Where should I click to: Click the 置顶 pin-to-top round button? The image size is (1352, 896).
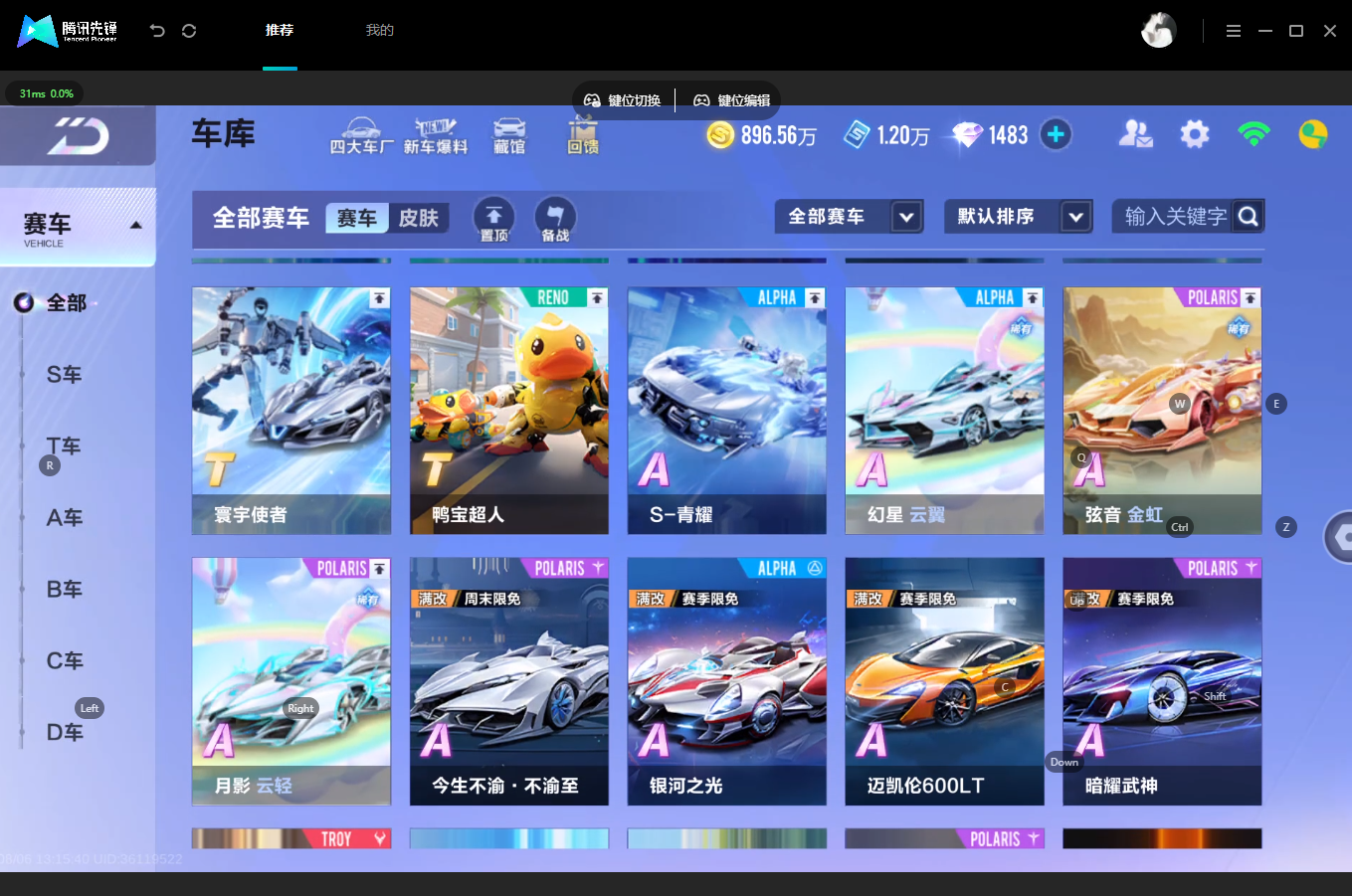click(493, 219)
